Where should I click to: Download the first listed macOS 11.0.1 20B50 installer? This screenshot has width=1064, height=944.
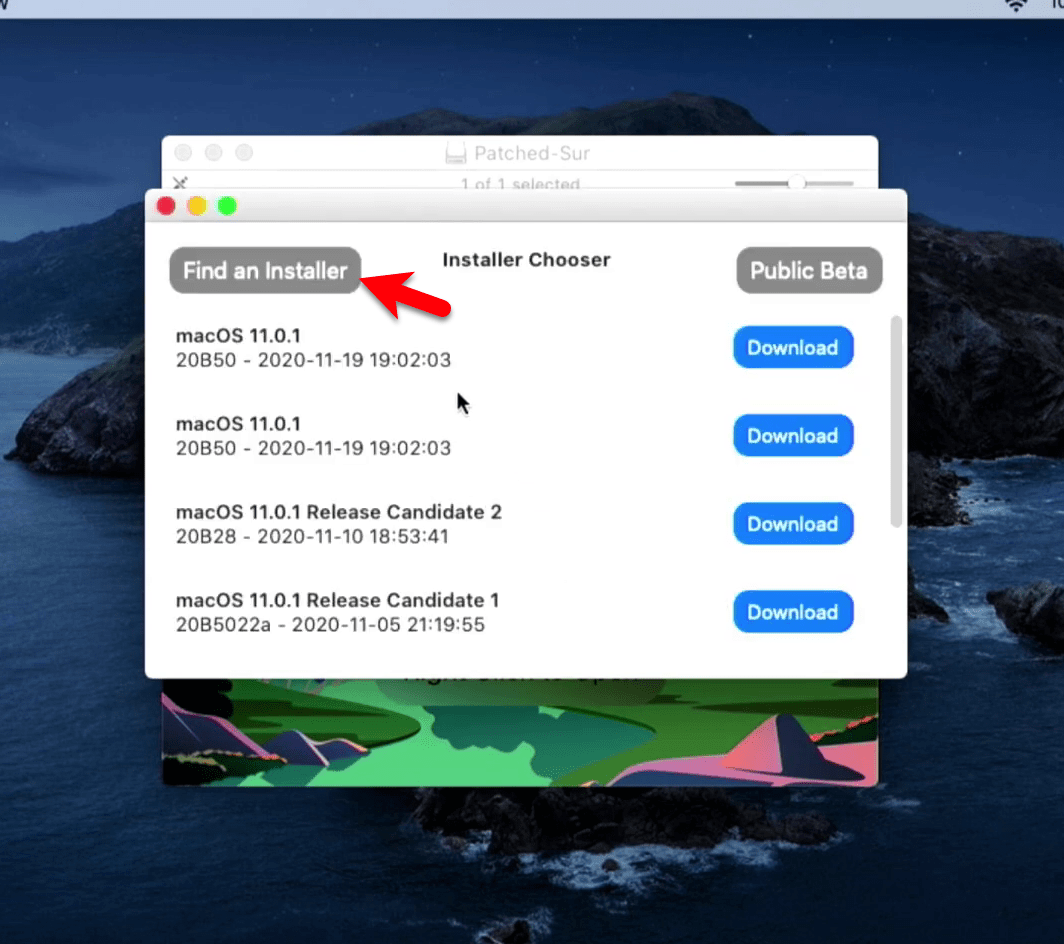[793, 347]
